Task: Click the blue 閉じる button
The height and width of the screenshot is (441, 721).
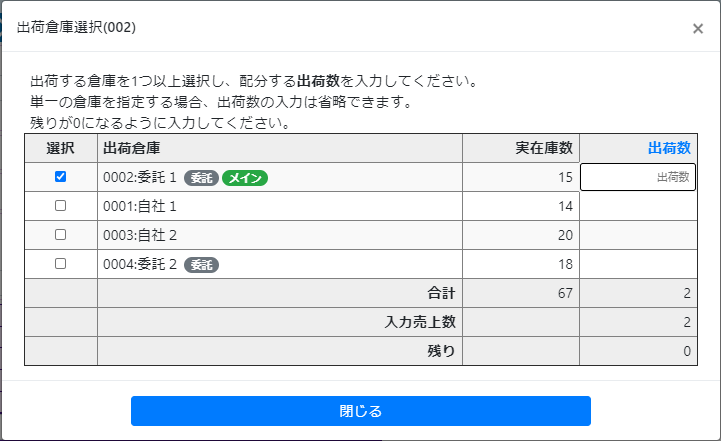Action: tap(360, 411)
